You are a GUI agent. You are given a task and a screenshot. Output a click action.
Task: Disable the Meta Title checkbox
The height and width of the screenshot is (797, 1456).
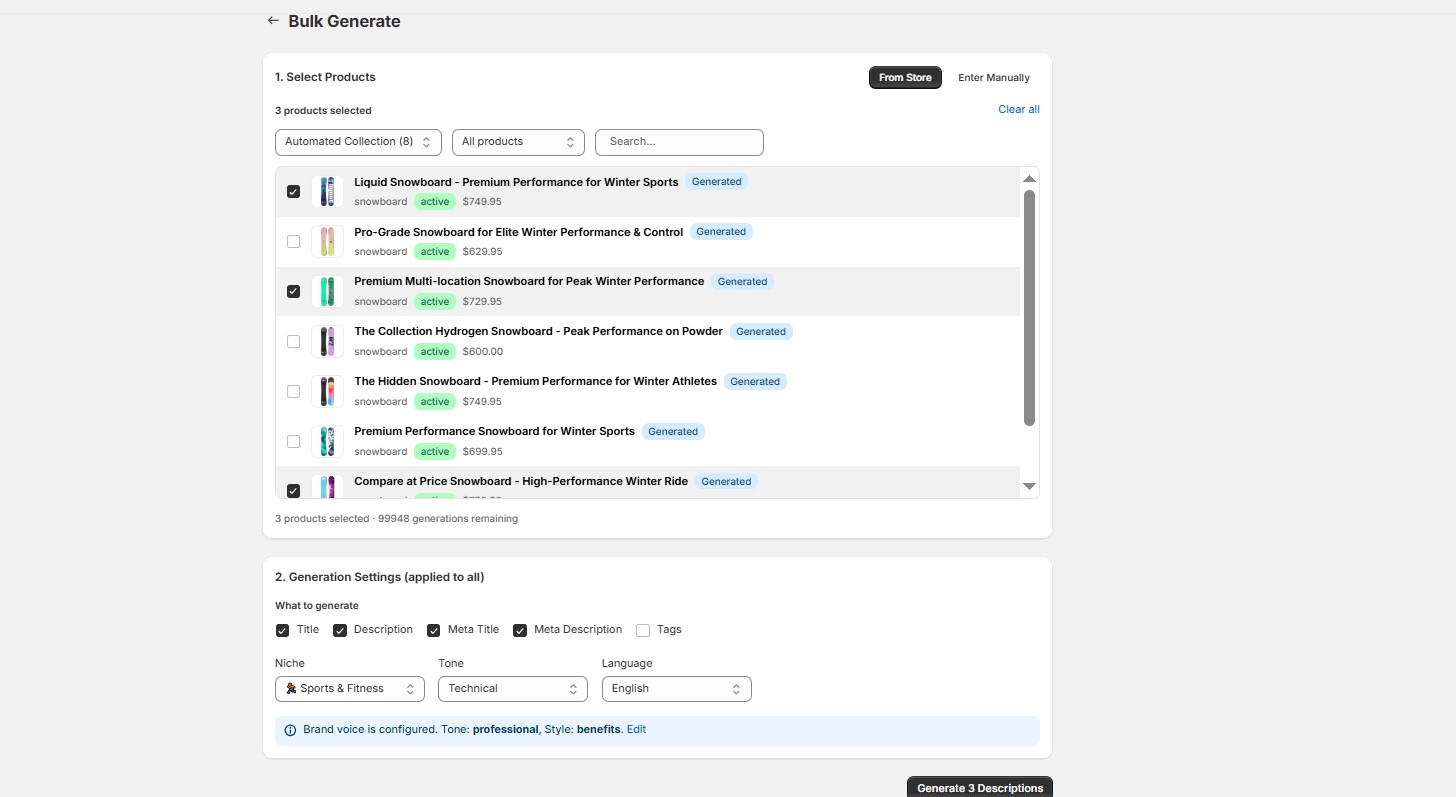point(434,630)
